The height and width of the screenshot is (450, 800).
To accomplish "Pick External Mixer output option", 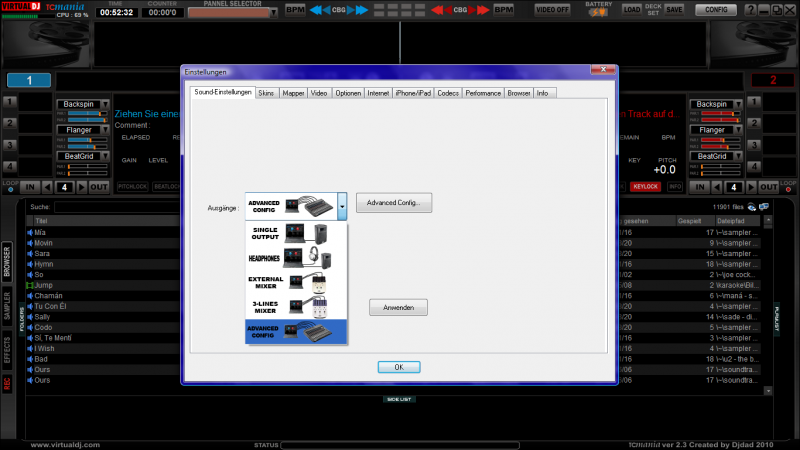I will 296,282.
